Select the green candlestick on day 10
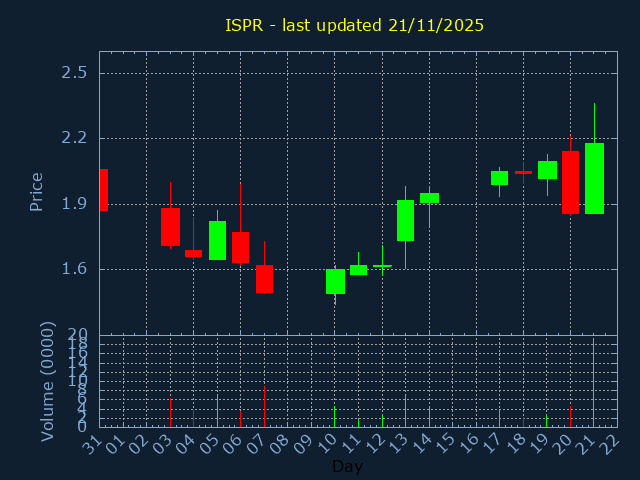The height and width of the screenshot is (480, 640). pos(335,281)
